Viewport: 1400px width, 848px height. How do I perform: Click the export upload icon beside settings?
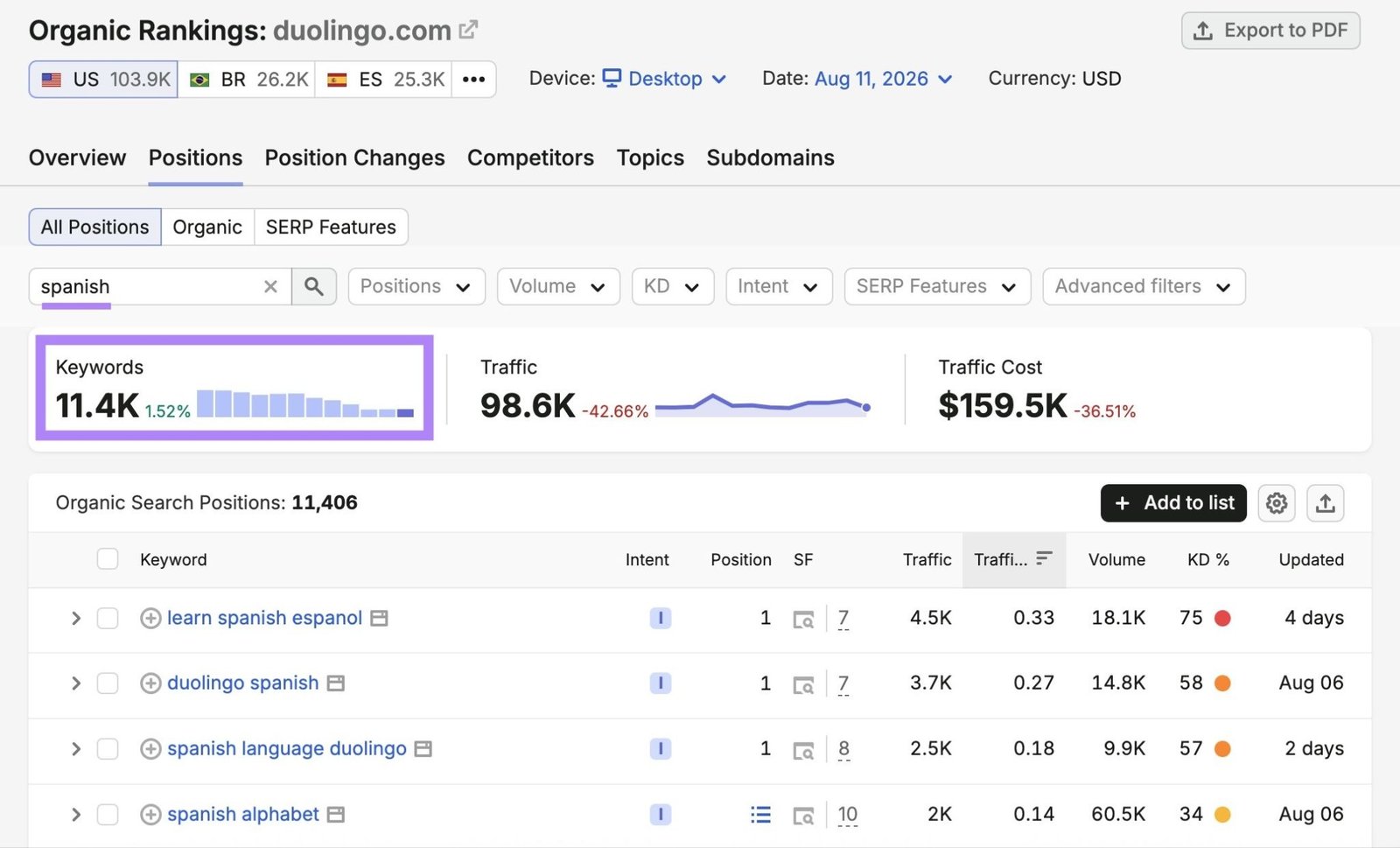pos(1326,503)
